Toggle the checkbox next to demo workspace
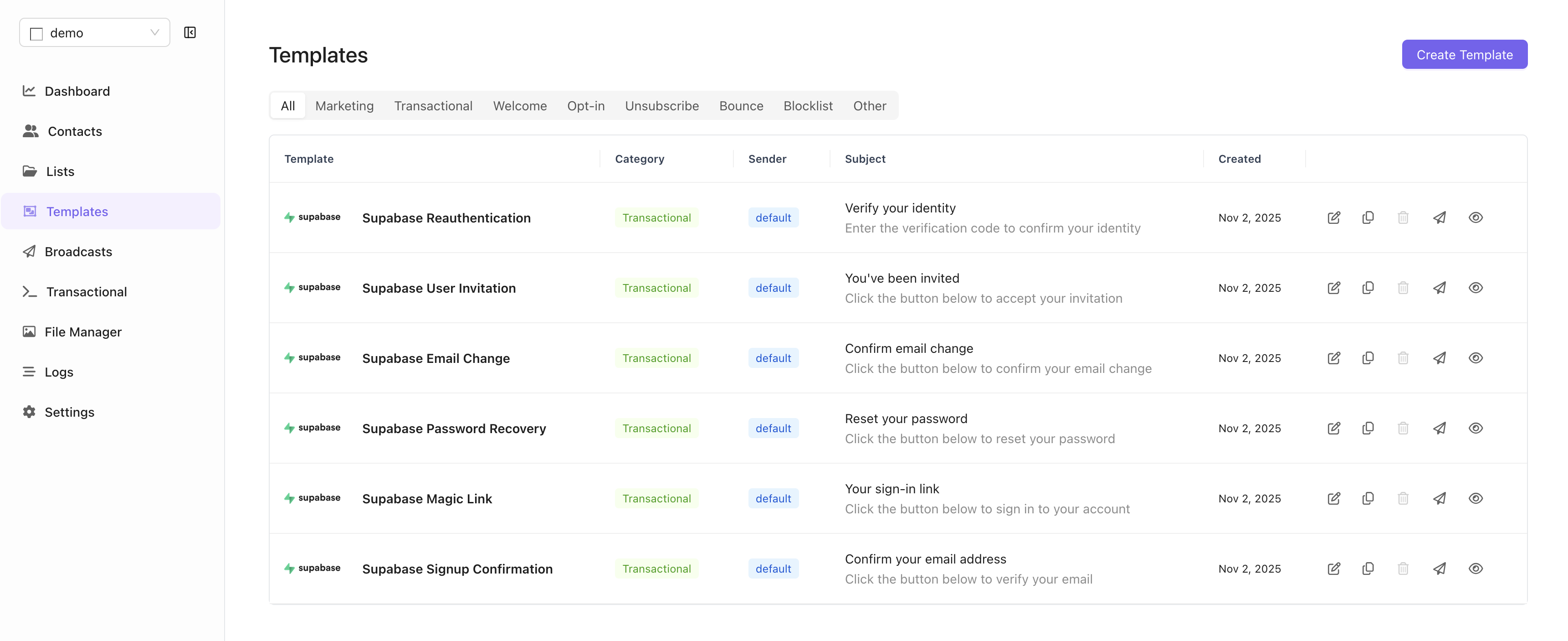This screenshot has height=641, width=1568. click(36, 33)
